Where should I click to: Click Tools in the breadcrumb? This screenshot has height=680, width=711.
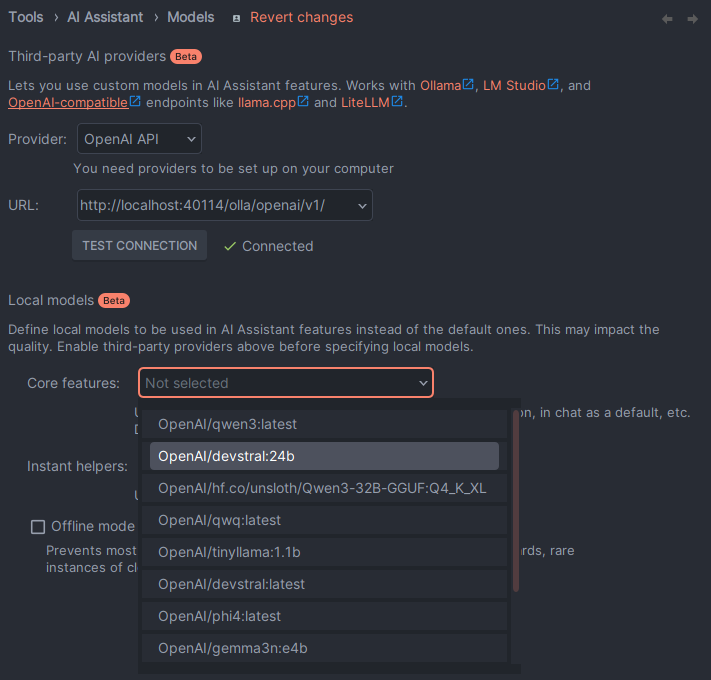pyautogui.click(x=26, y=17)
